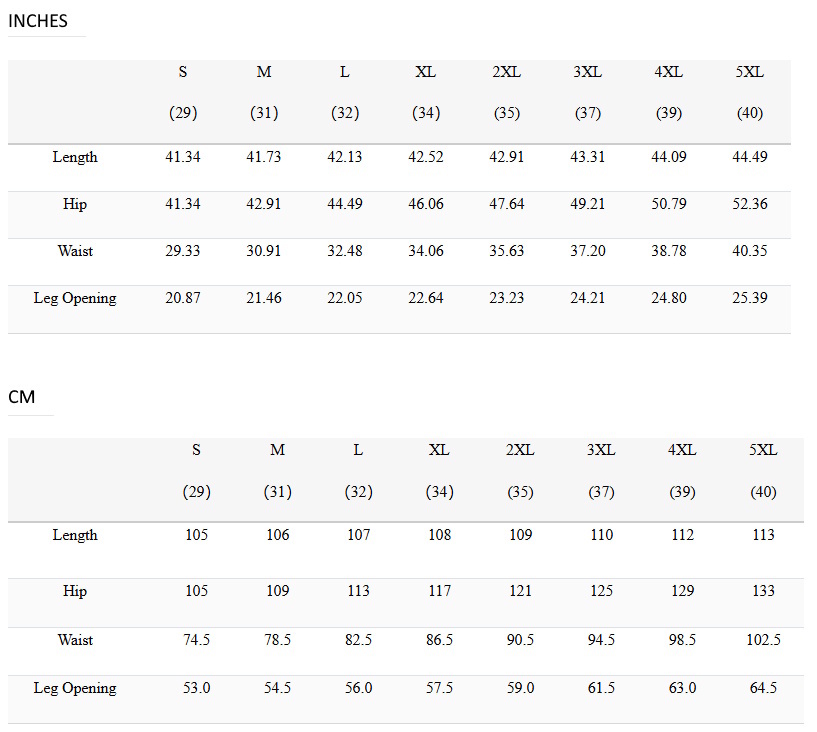The image size is (817, 732).
Task: Select the 37.20 waist measurement
Action: coord(588,251)
